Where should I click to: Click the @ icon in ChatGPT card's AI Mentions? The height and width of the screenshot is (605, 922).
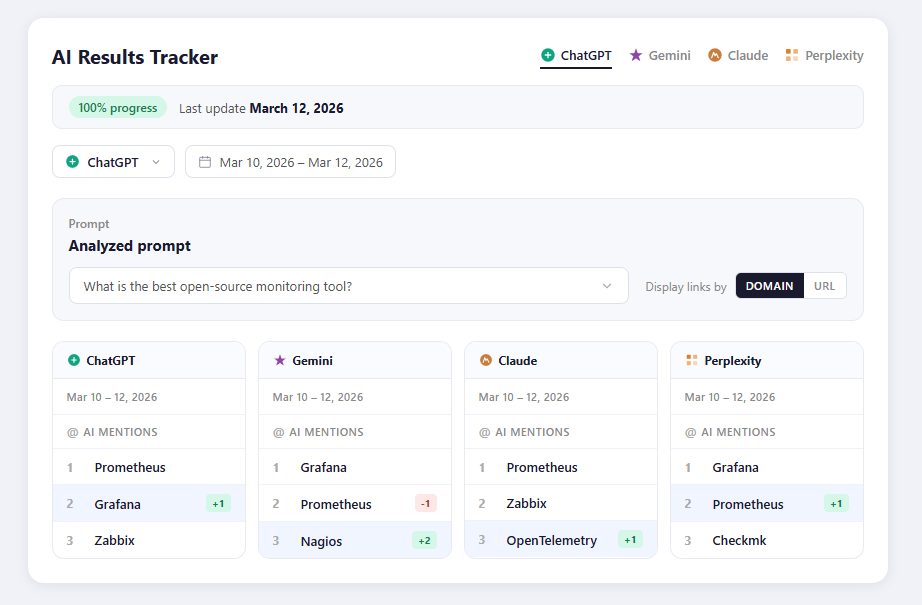pos(72,432)
